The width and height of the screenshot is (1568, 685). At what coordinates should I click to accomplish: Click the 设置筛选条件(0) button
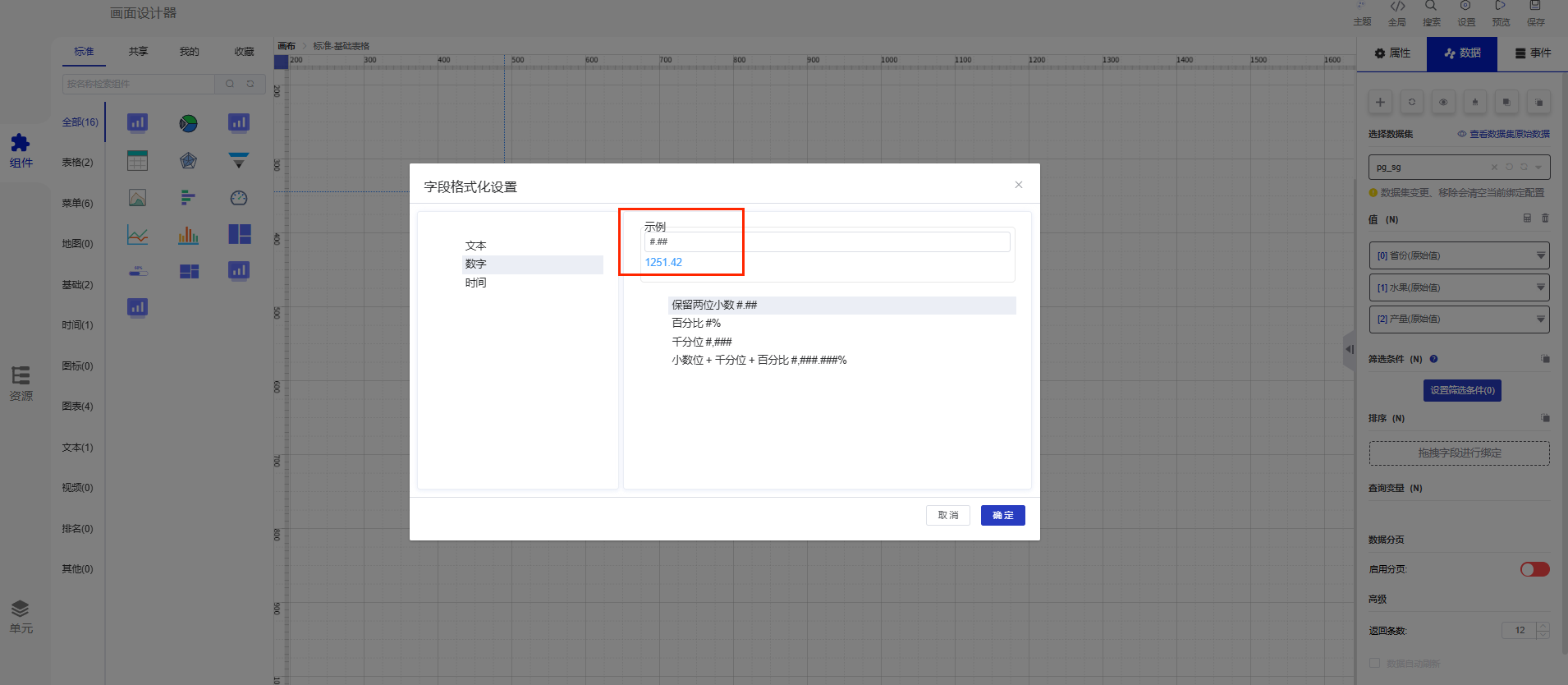(1462, 390)
